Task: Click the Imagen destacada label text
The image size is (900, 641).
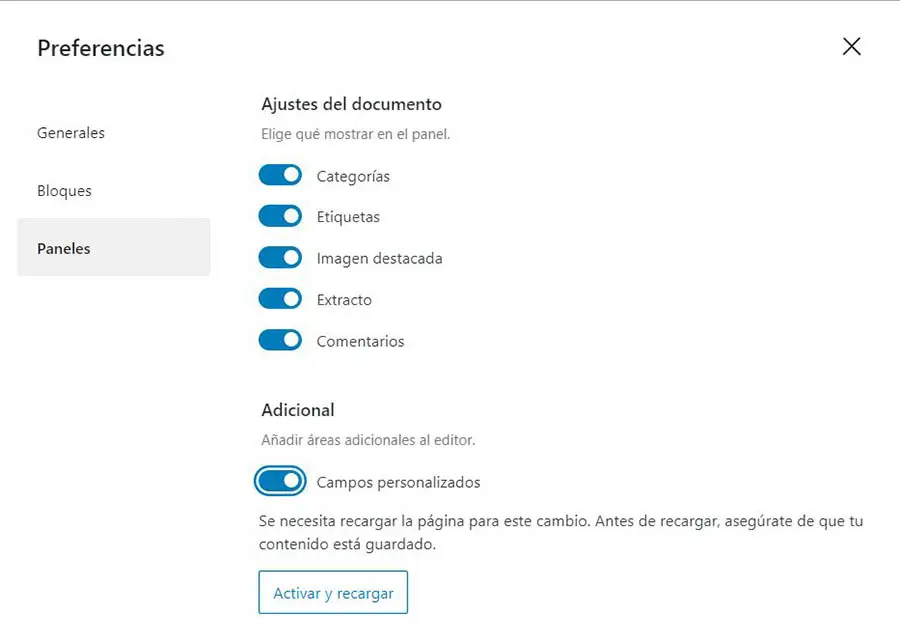Action: click(379, 259)
